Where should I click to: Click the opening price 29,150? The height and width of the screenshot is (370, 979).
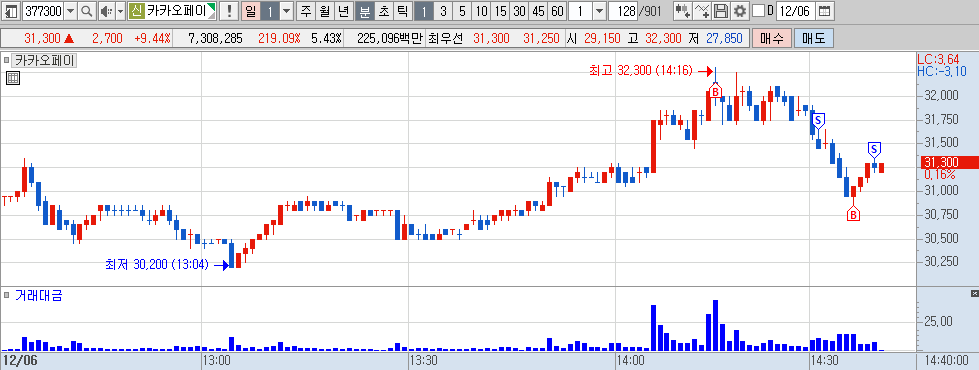[602, 39]
